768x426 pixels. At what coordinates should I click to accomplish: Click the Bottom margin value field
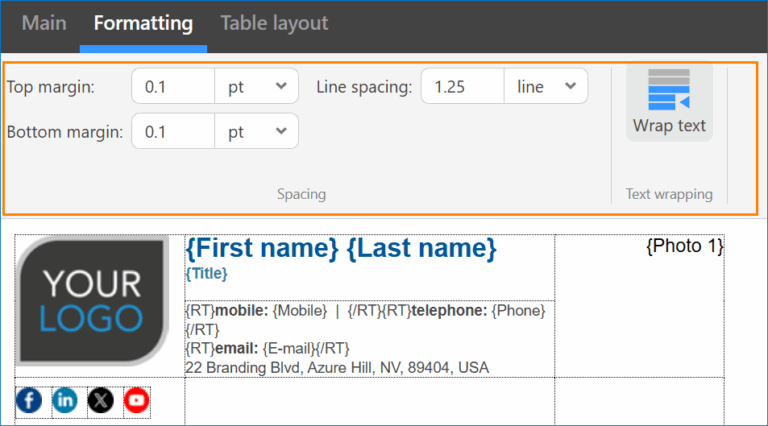point(173,131)
